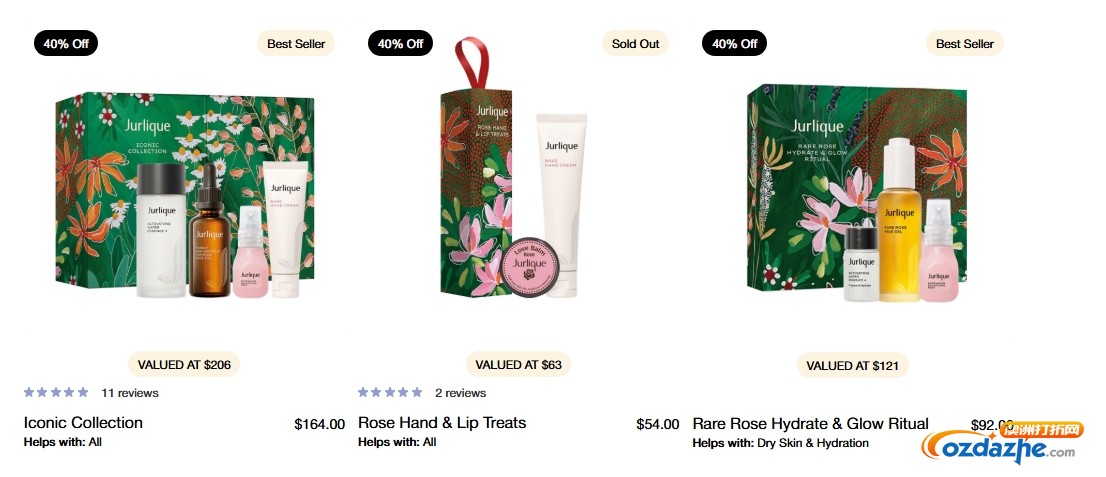This screenshot has height=477, width=1106.
Task: Click the $164.00 price
Action: (319, 424)
